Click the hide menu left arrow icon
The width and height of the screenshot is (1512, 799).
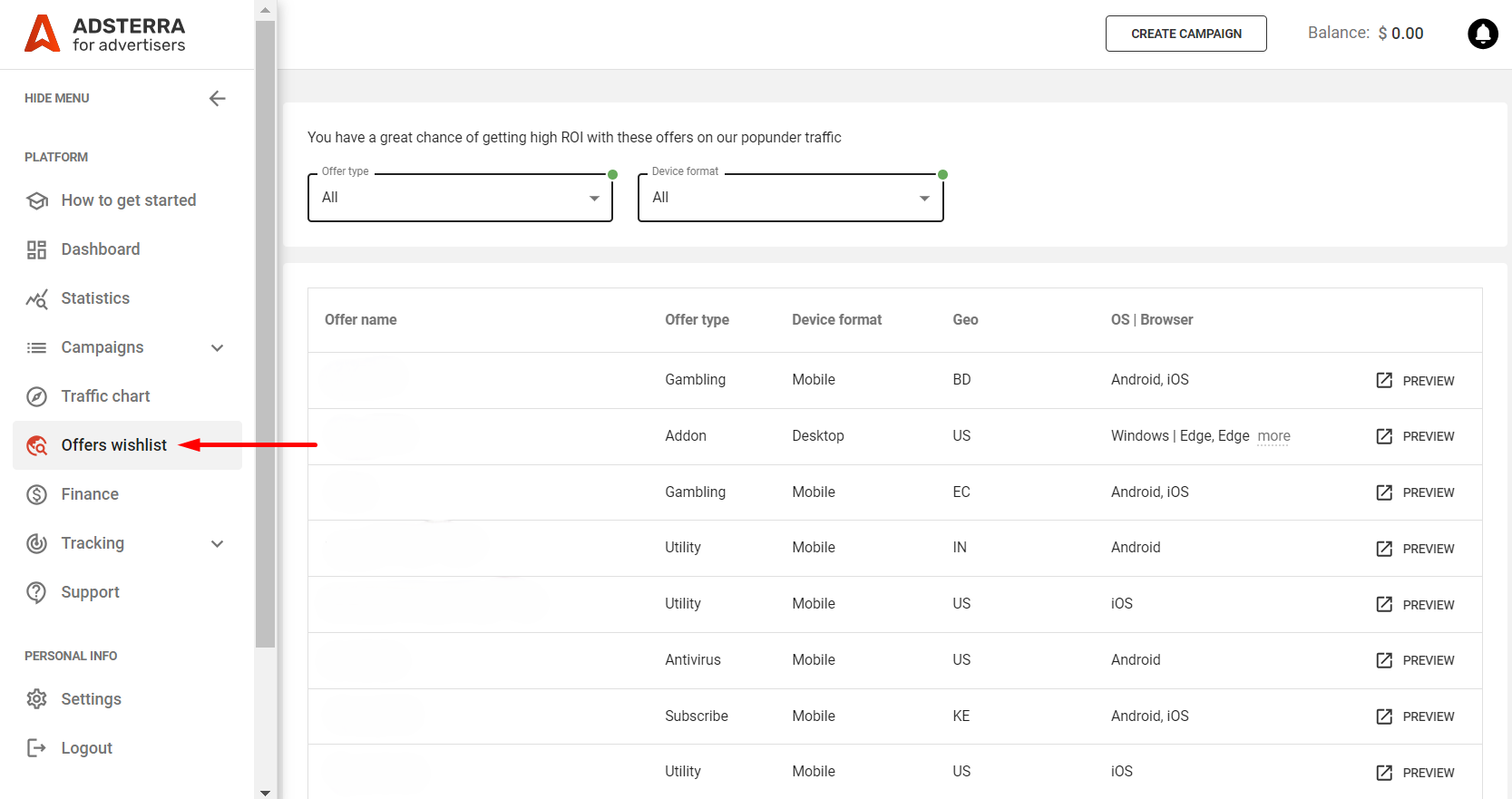point(217,98)
